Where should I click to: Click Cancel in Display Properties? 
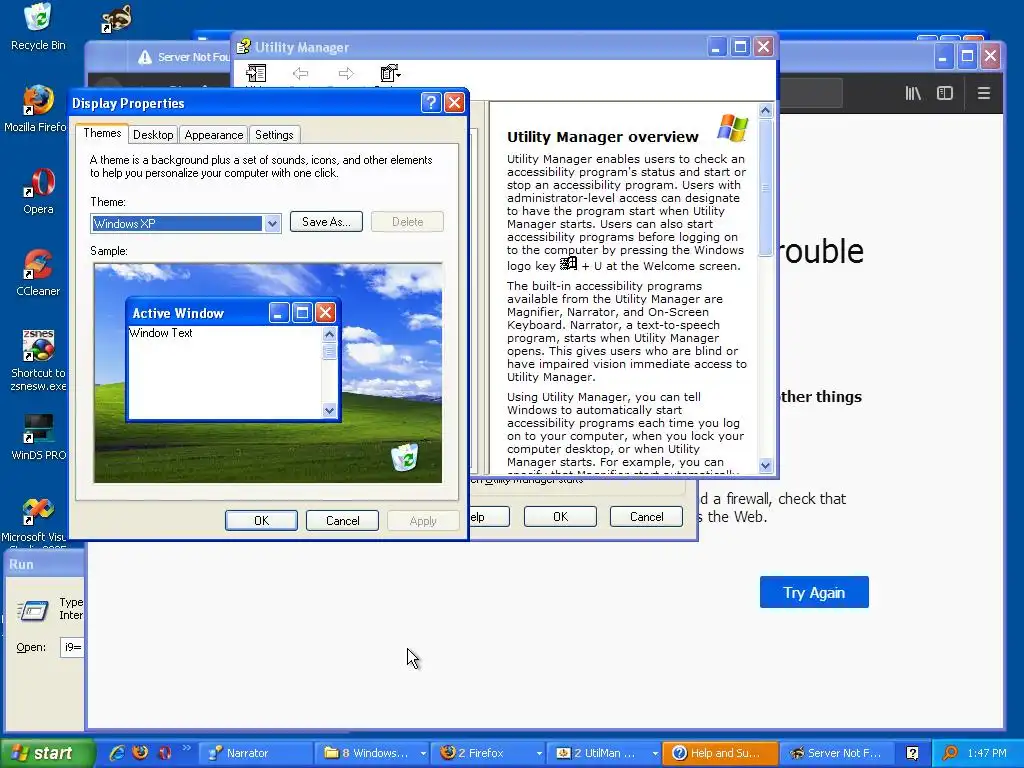coord(342,520)
